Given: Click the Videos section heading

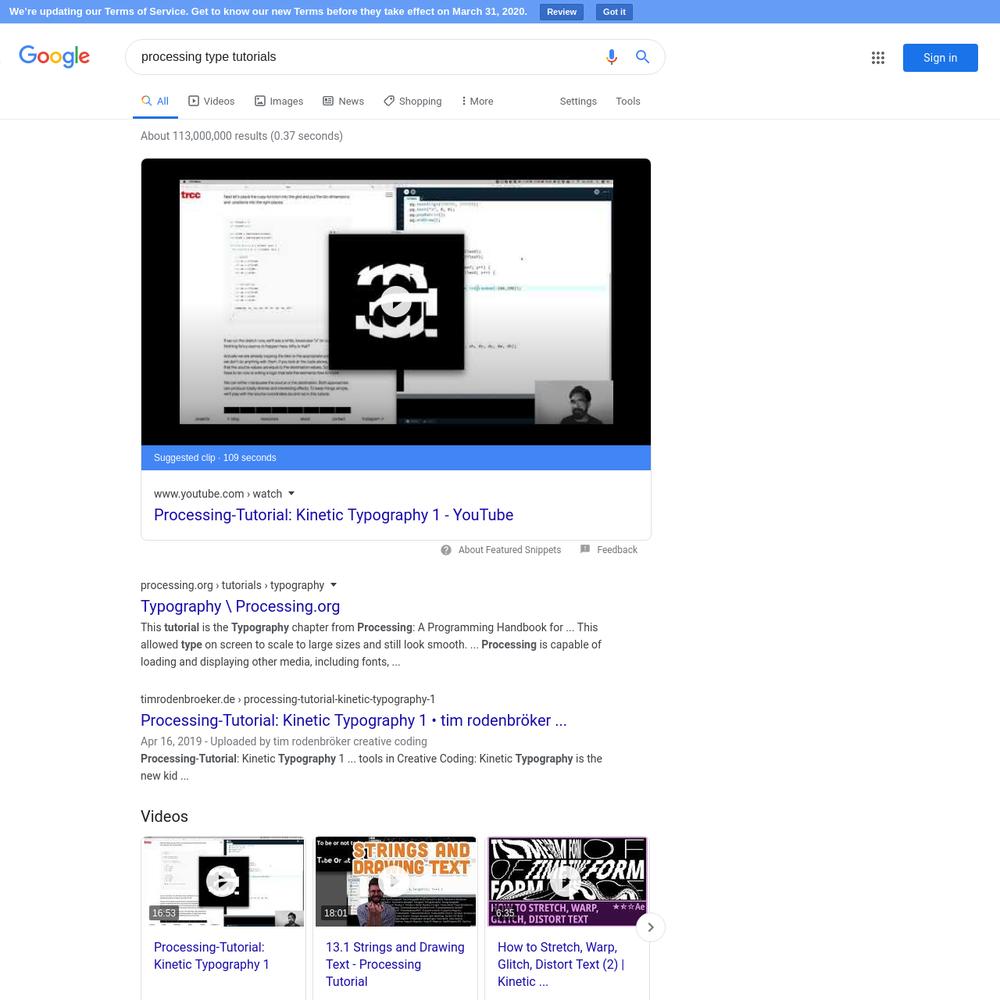Looking at the screenshot, I should tap(164, 816).
